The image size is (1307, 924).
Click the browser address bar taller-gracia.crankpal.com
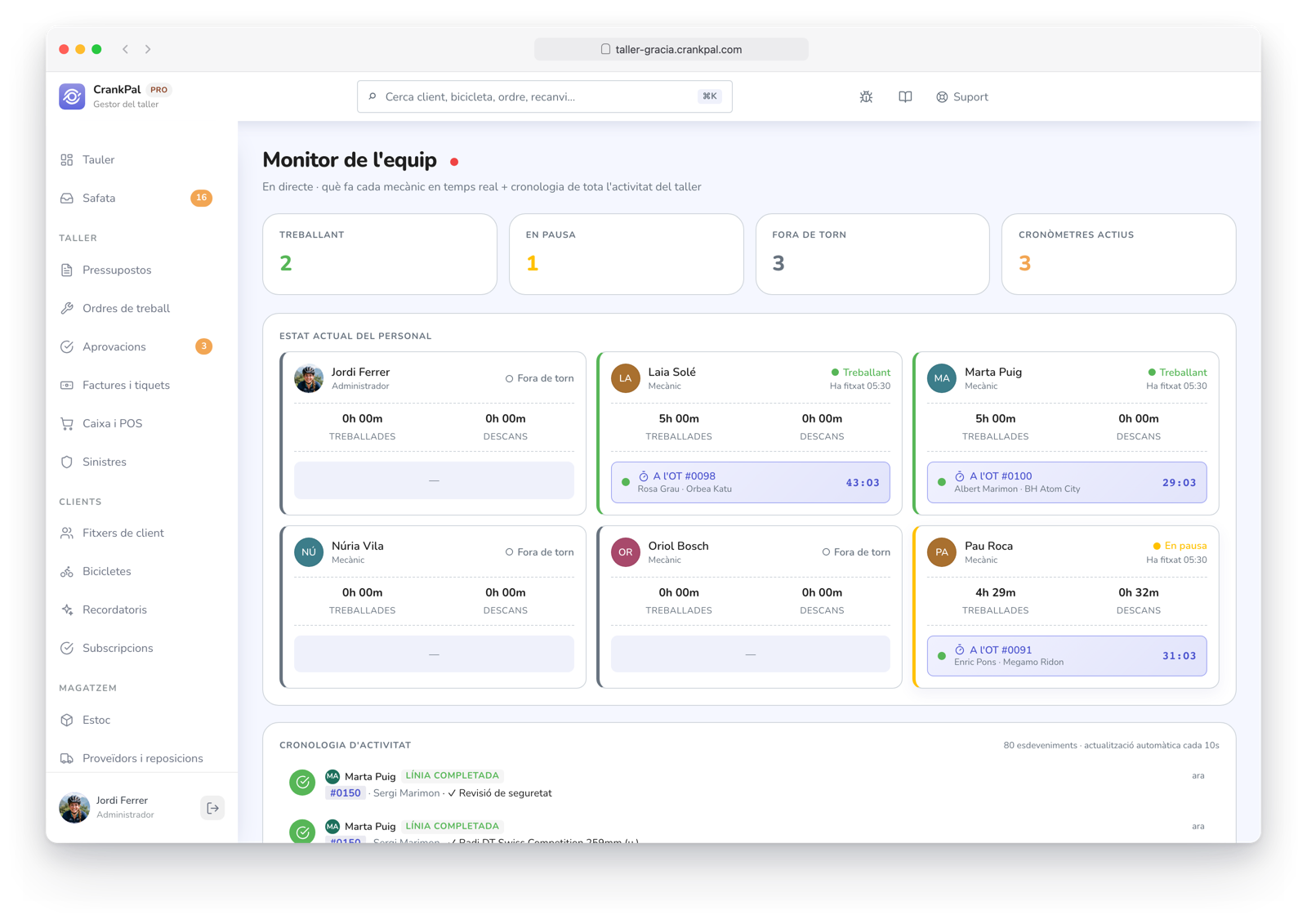pos(671,49)
